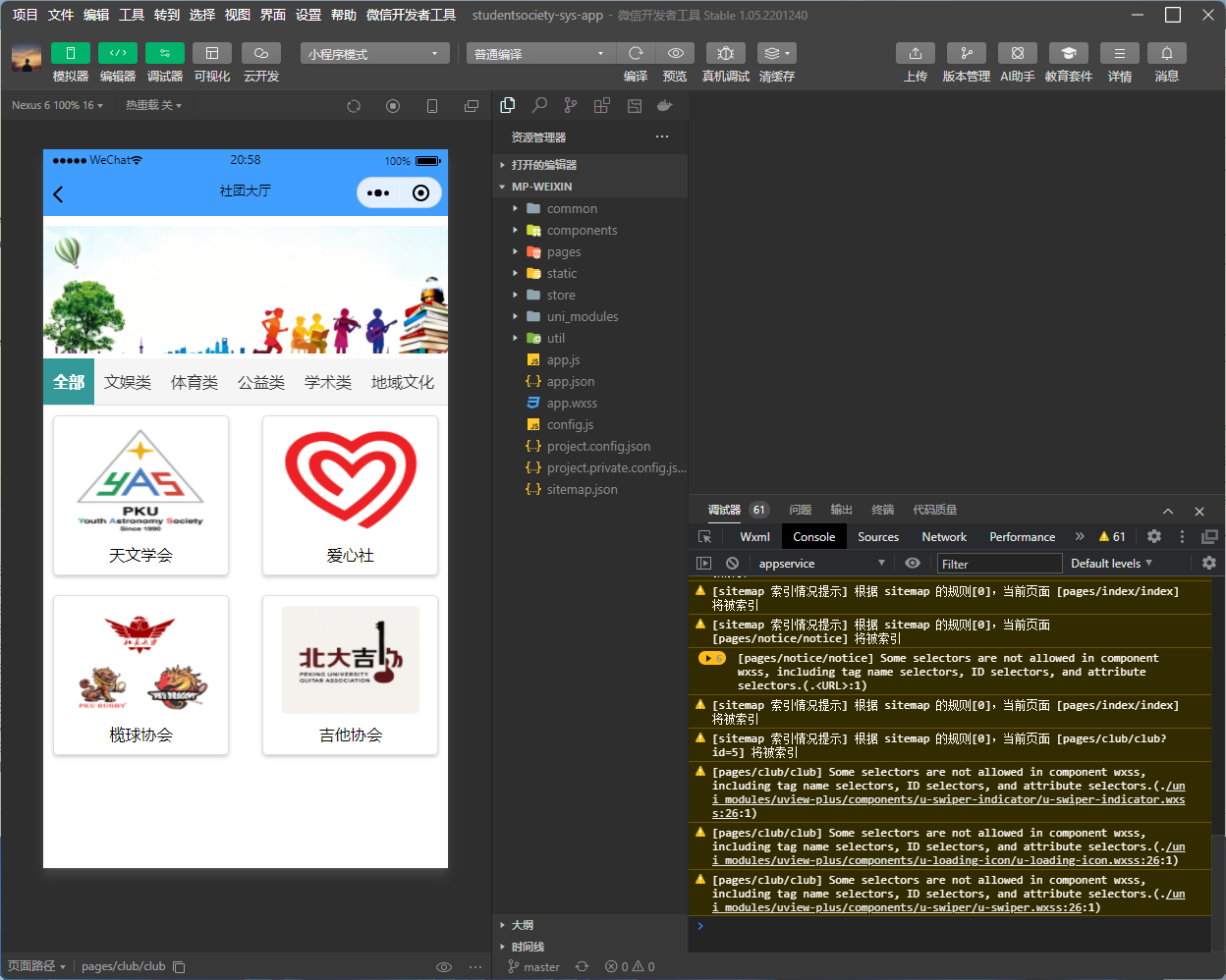The image size is (1226, 980).
Task: Select the 文娱类 category tab
Action: [x=128, y=382]
